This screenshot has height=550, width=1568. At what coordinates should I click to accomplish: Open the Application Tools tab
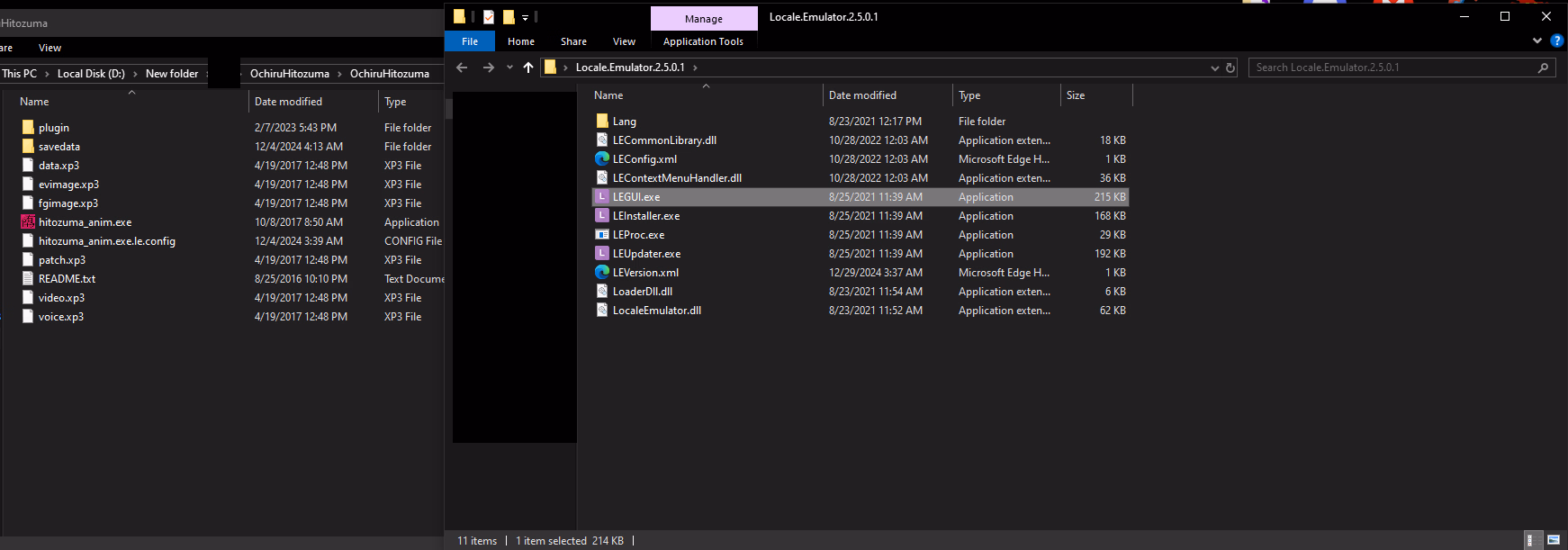(x=703, y=41)
